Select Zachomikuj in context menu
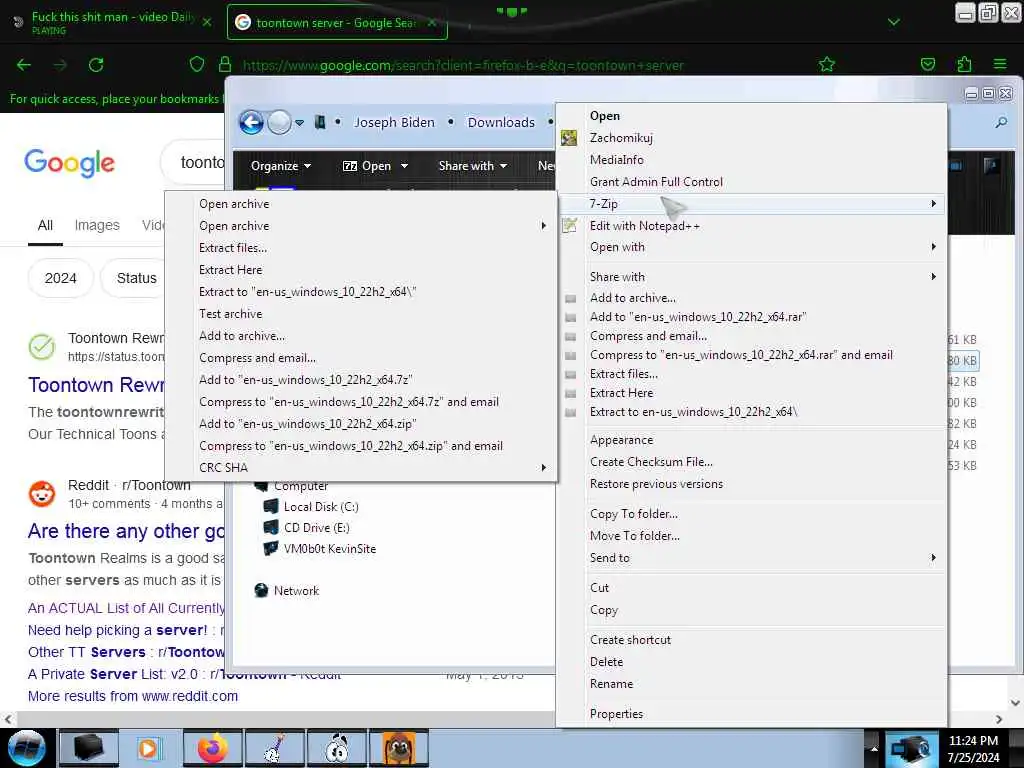The height and width of the screenshot is (768, 1024). pyautogui.click(x=621, y=138)
